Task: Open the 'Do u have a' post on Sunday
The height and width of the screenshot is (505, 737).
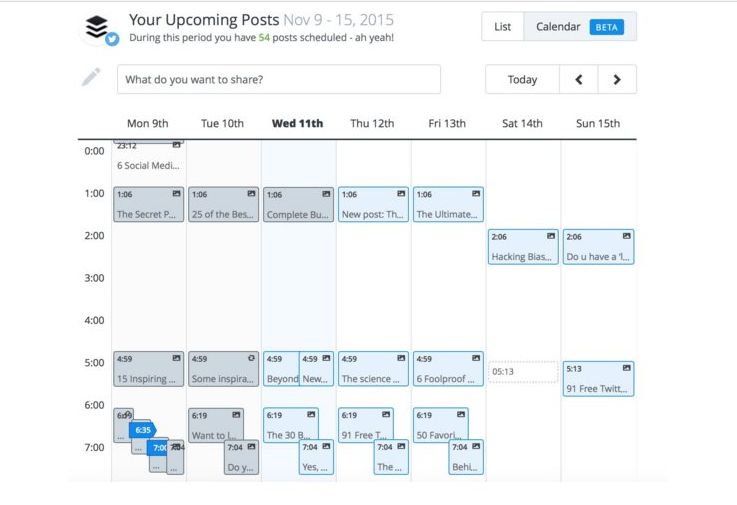Action: tap(598, 247)
